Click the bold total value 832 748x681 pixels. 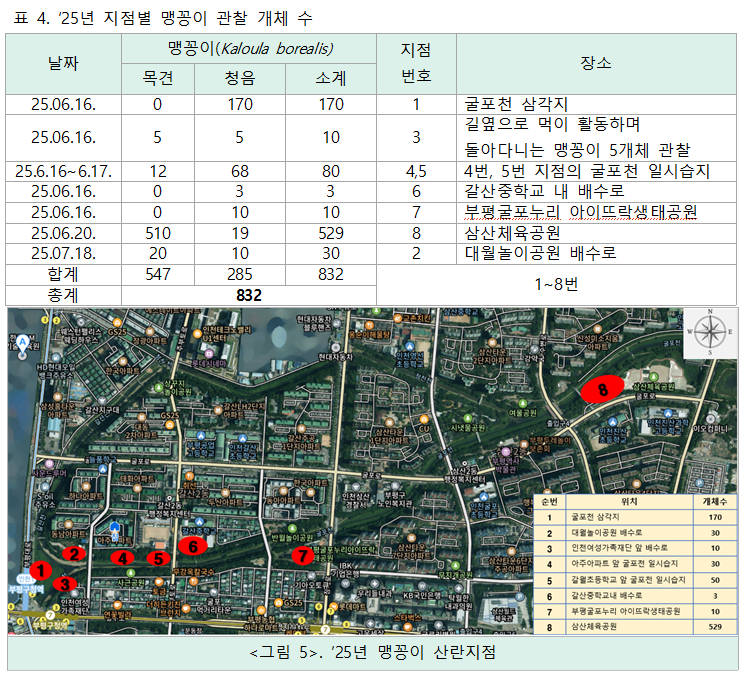tap(248, 295)
